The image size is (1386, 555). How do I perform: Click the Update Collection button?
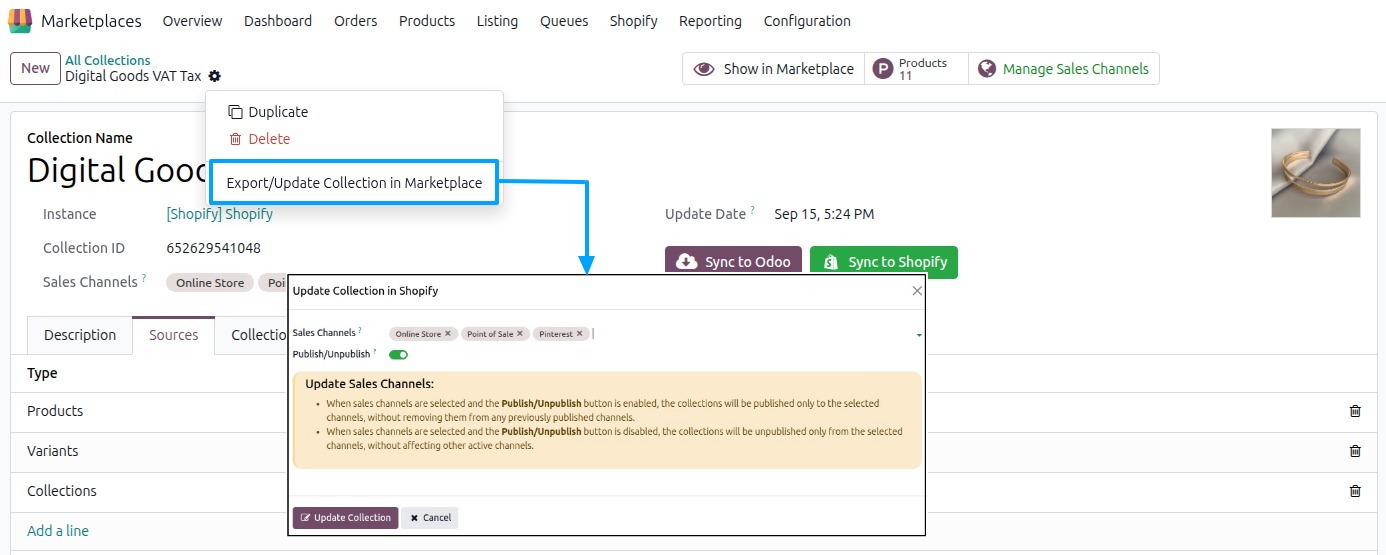click(345, 518)
